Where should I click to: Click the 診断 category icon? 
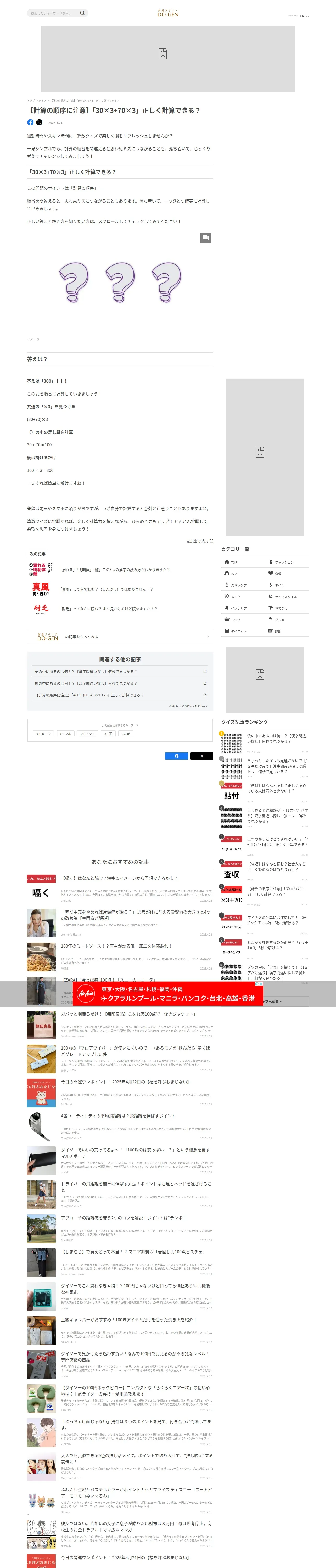271,631
